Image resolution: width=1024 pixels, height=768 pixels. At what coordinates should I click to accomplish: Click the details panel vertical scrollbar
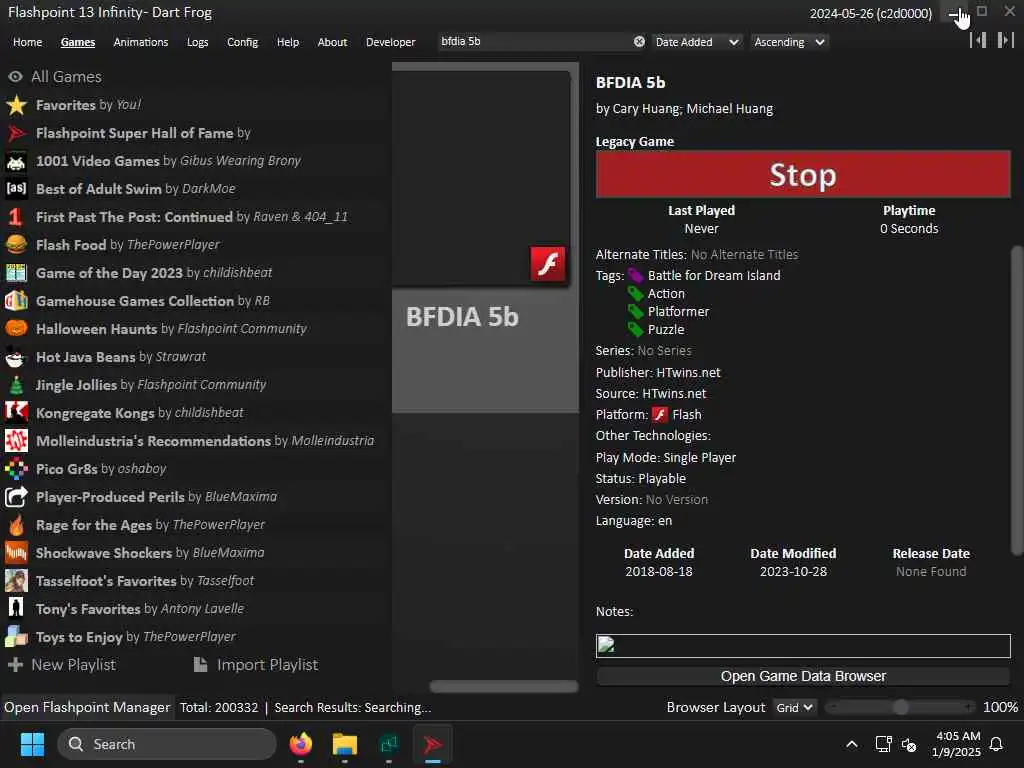pos(1016,401)
